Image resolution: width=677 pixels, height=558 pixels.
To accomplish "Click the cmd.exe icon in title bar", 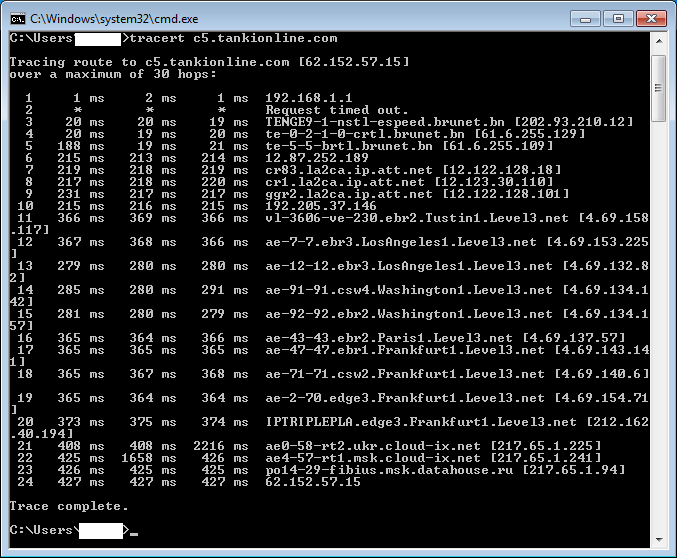I will coord(17,18).
